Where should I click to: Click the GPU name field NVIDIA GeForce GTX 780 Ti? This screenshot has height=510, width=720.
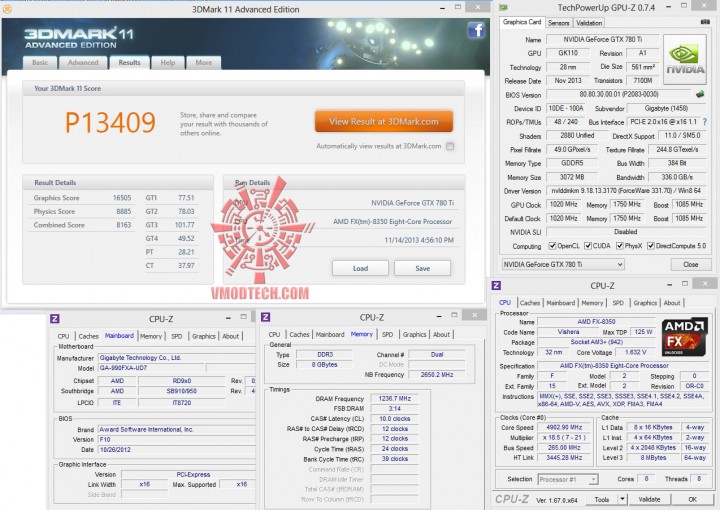602,39
